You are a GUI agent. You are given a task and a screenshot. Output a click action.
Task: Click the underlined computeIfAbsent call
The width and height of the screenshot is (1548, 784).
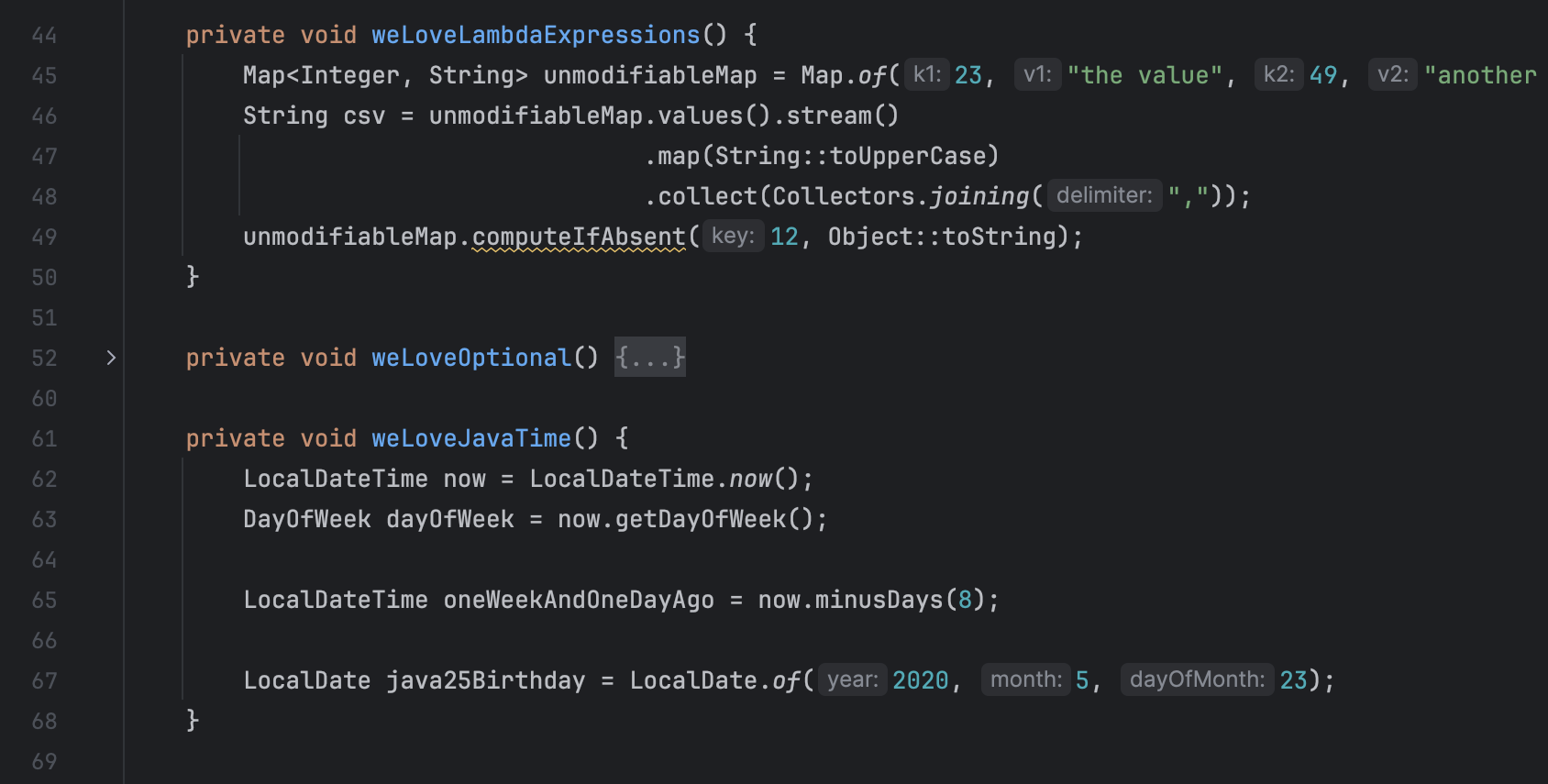point(579,237)
